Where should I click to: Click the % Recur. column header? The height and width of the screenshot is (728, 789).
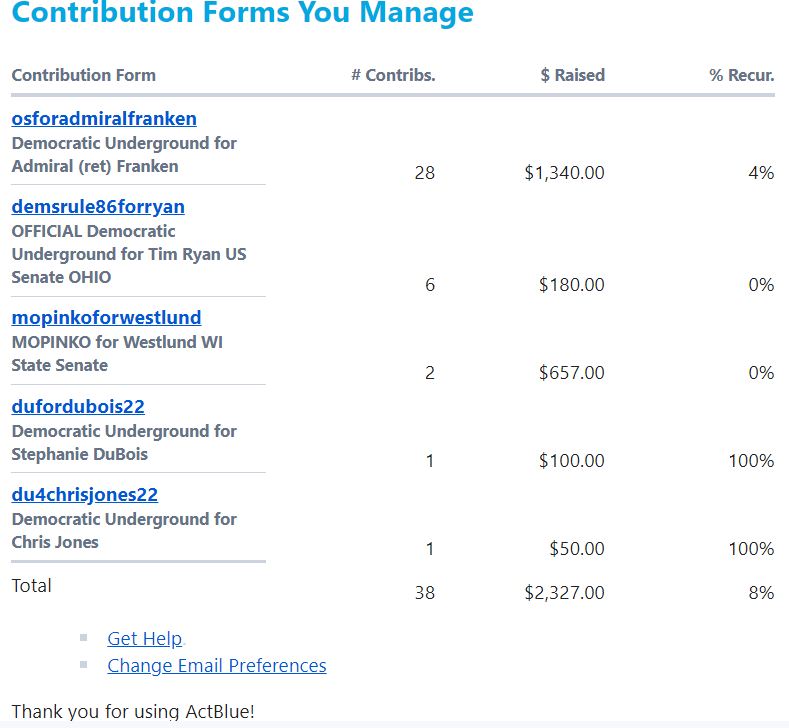pos(742,75)
